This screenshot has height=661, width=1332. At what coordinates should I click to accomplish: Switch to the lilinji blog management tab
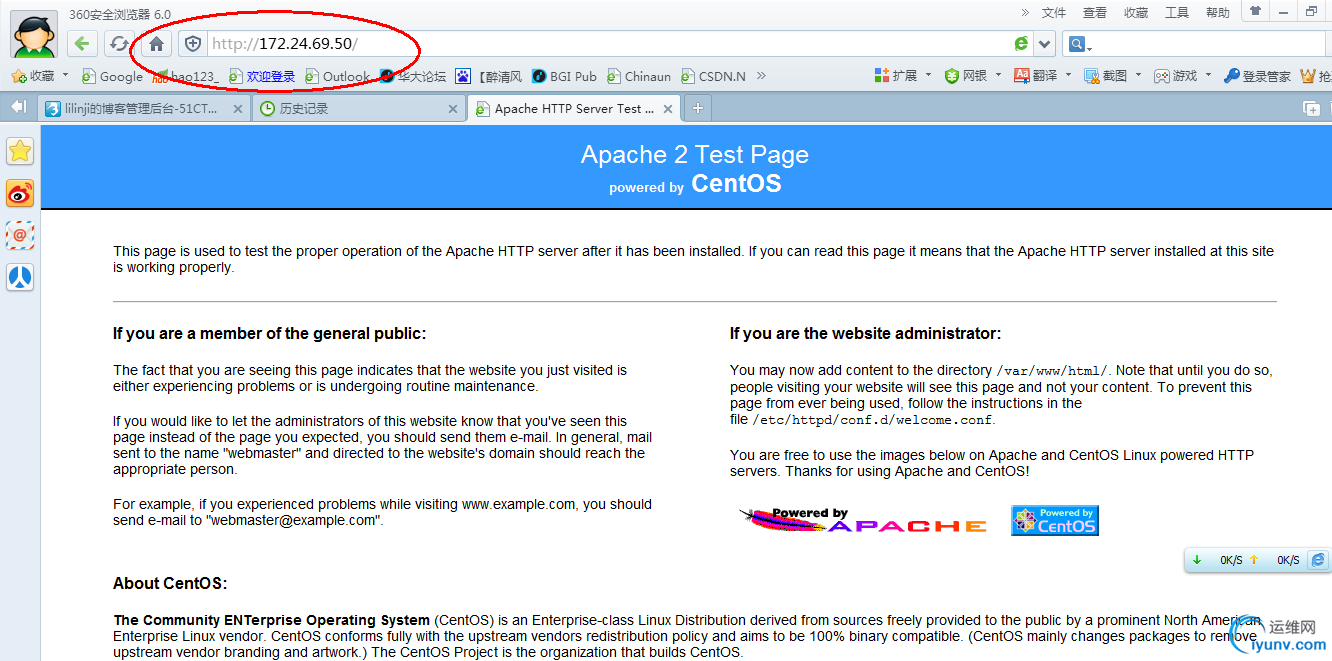click(x=144, y=109)
